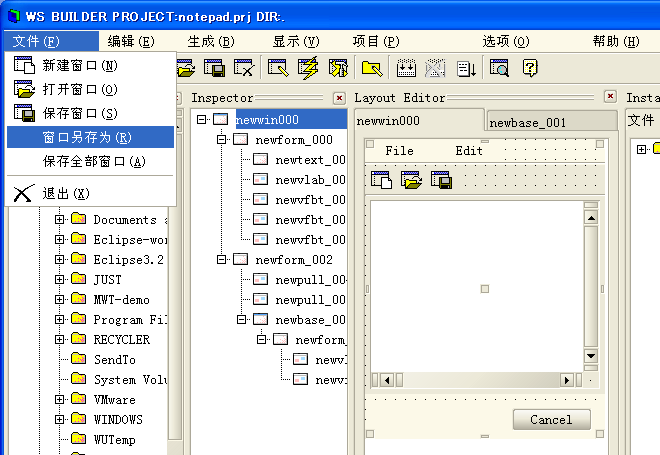The width and height of the screenshot is (660, 455).
Task: Click the toolbar icon with two downward arrows
Action: (x=406, y=68)
